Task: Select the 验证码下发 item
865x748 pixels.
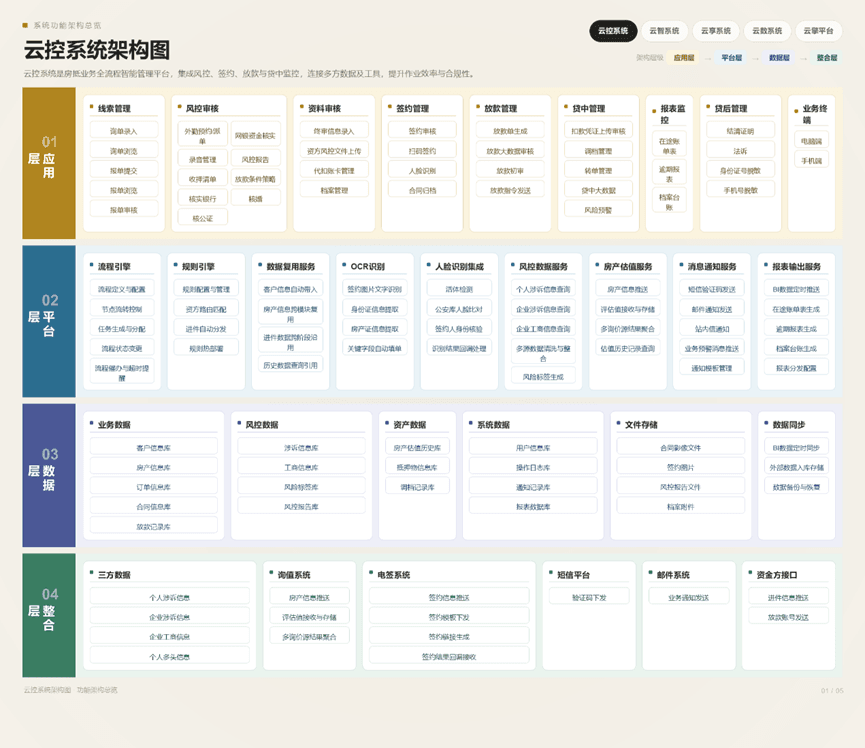Action: pos(589,597)
